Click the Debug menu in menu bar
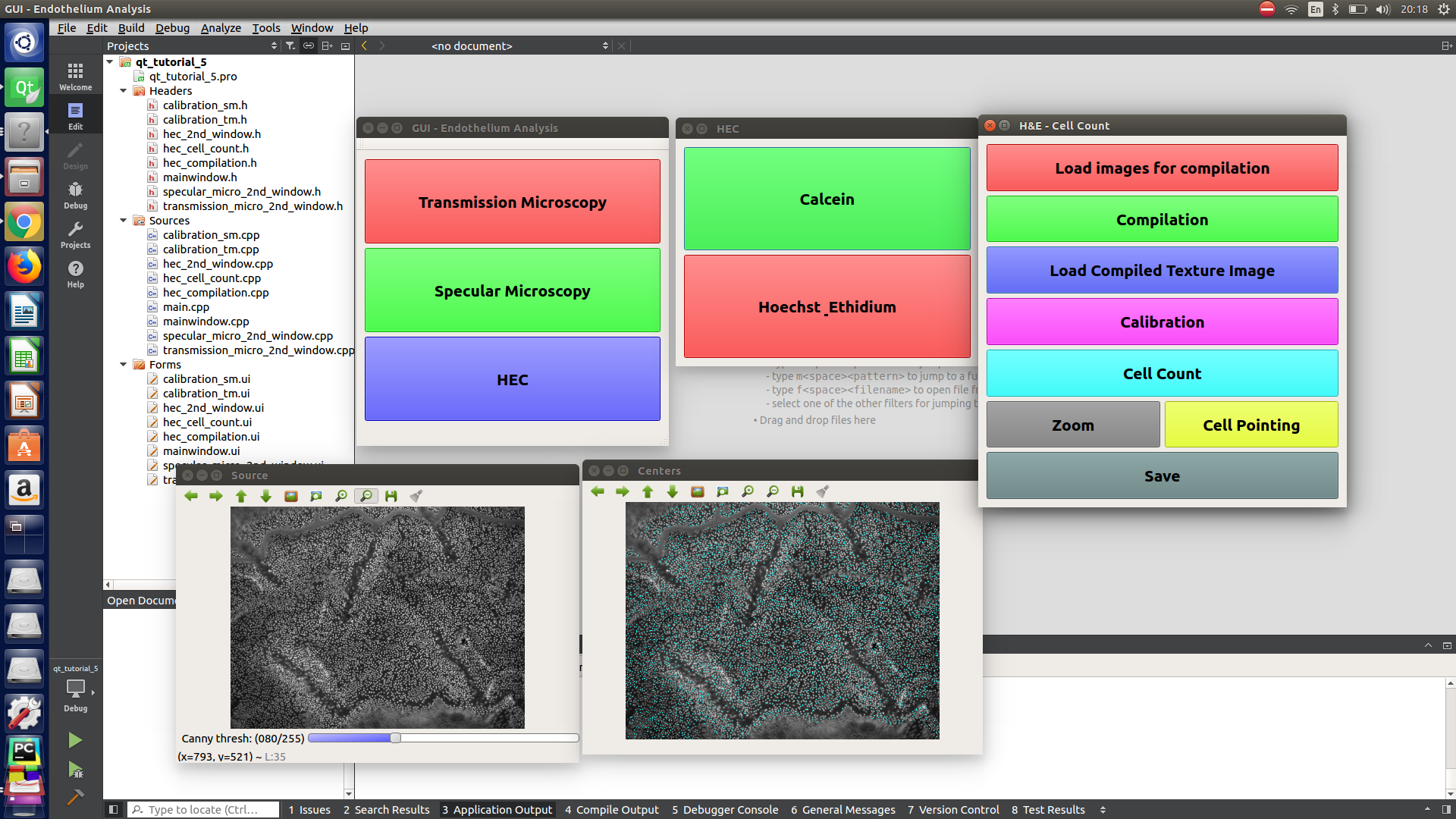This screenshot has width=1456, height=819. pos(171,27)
